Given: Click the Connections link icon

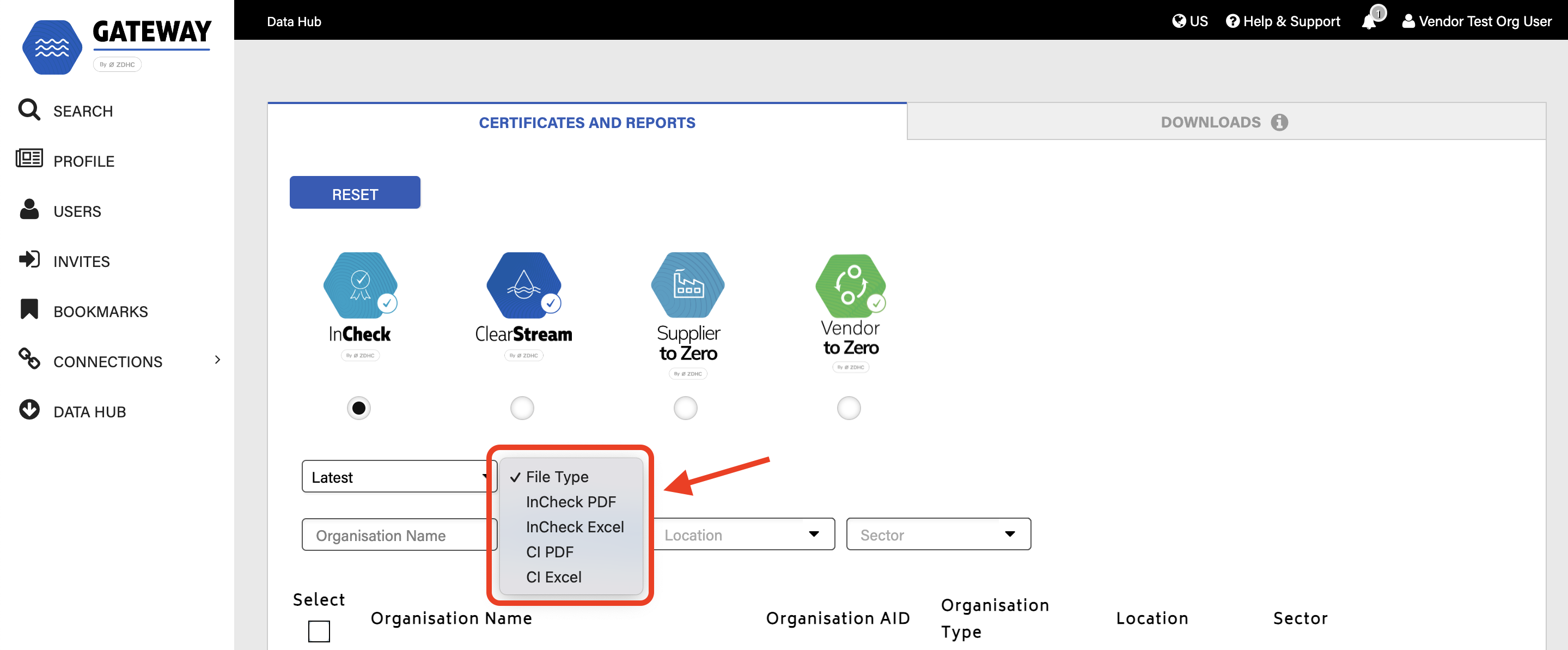Looking at the screenshot, I should click(x=29, y=359).
